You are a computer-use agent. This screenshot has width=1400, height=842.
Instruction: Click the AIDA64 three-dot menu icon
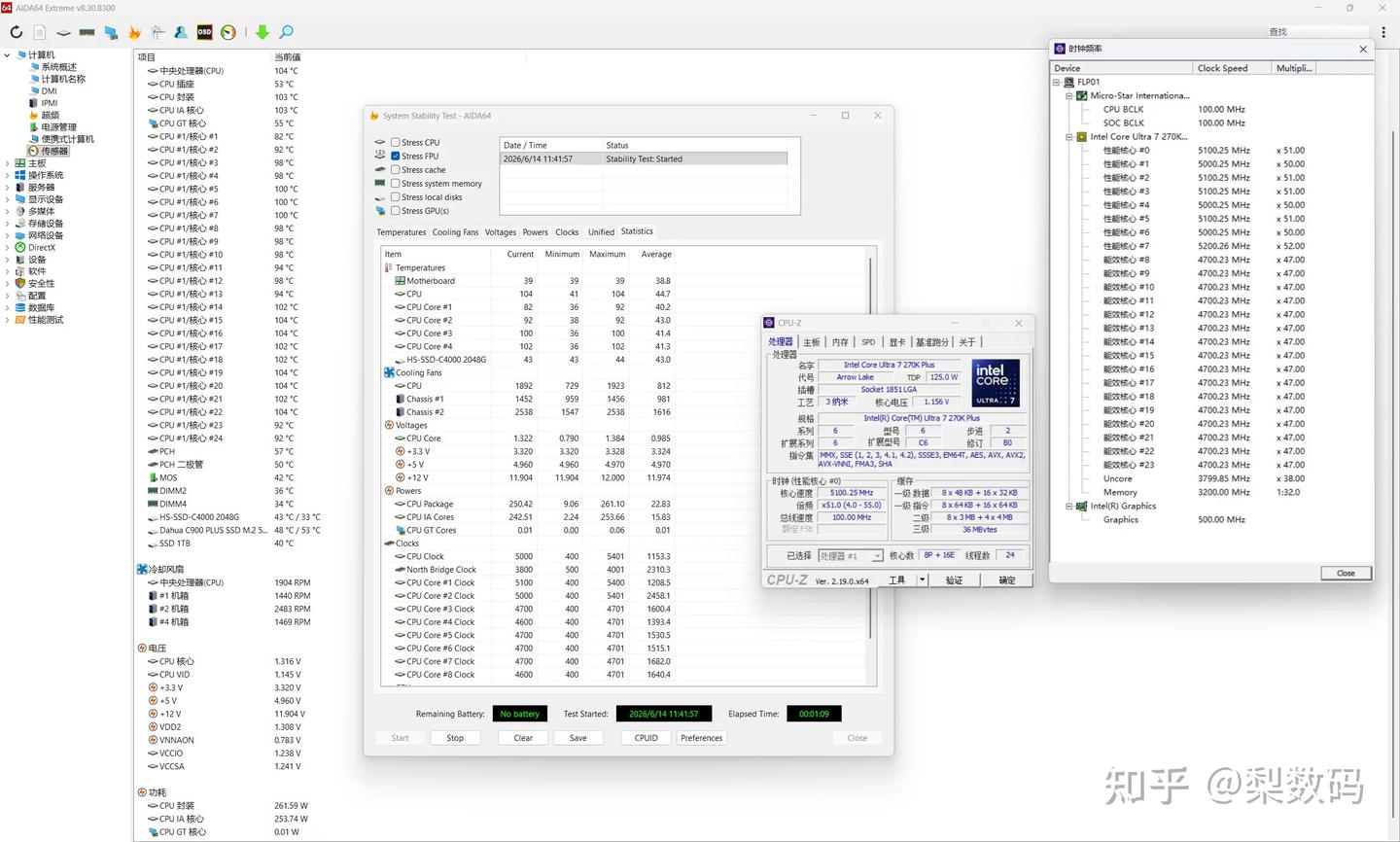(x=1384, y=32)
